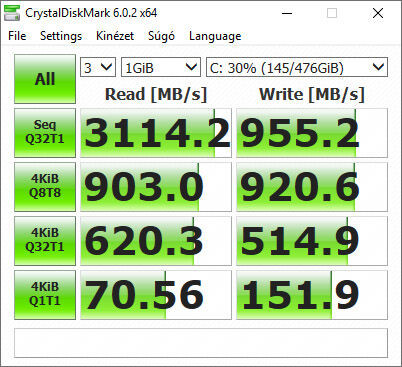Click the Write [MB/s] column header

pyautogui.click(x=312, y=94)
